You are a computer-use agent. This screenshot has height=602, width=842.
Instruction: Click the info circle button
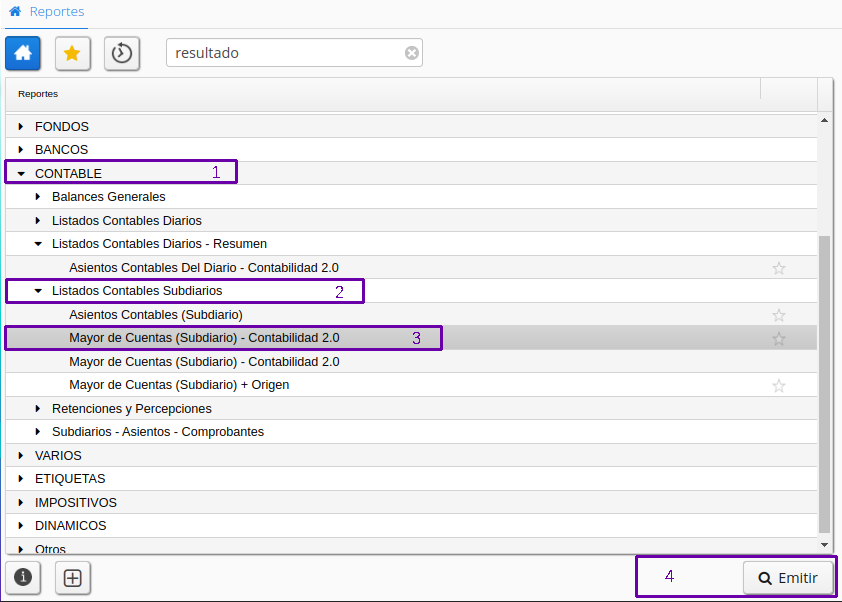click(x=23, y=578)
